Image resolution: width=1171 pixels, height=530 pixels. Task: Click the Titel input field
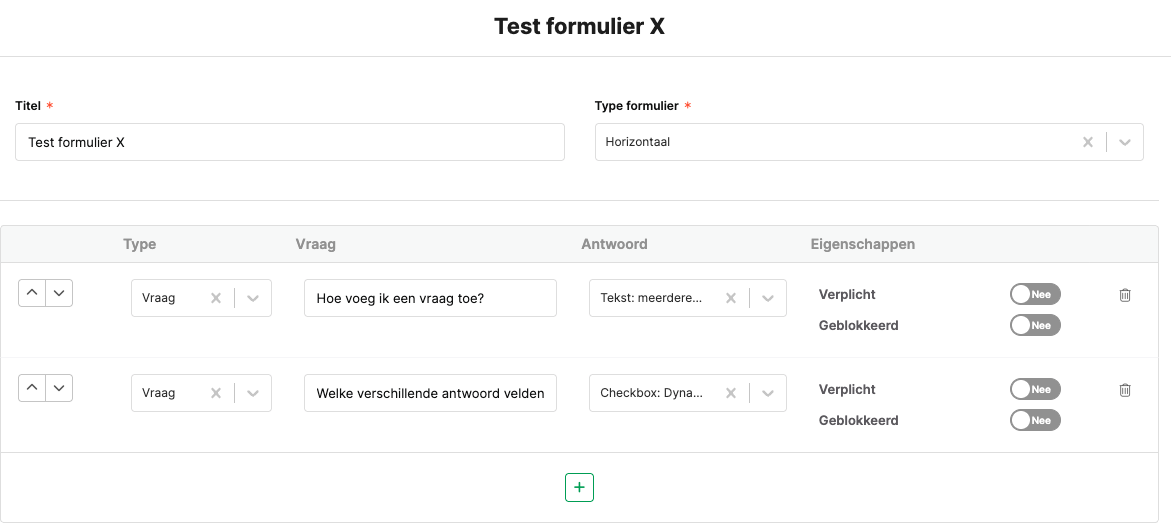point(289,142)
